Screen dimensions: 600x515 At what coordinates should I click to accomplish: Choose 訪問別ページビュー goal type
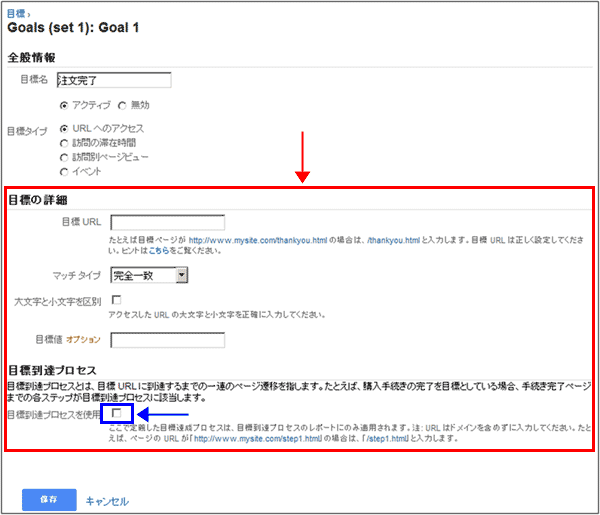tap(64, 158)
